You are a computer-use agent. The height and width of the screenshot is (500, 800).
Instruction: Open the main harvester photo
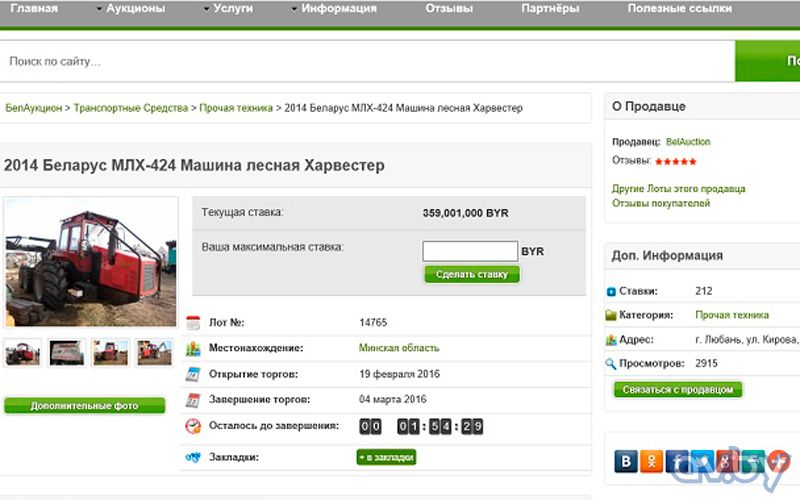[x=91, y=262]
